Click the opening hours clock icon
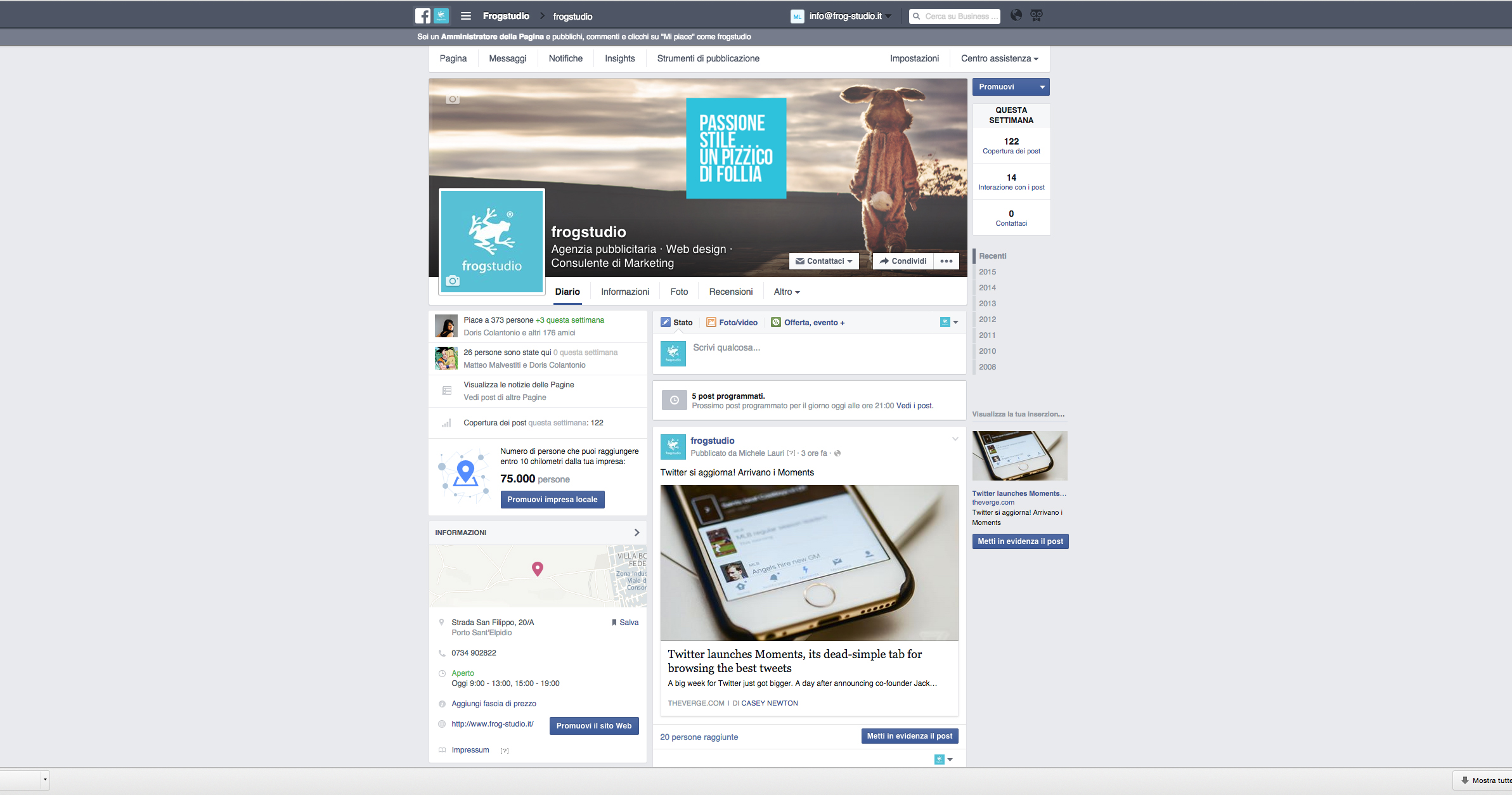This screenshot has height=795, width=1512. pyautogui.click(x=442, y=673)
